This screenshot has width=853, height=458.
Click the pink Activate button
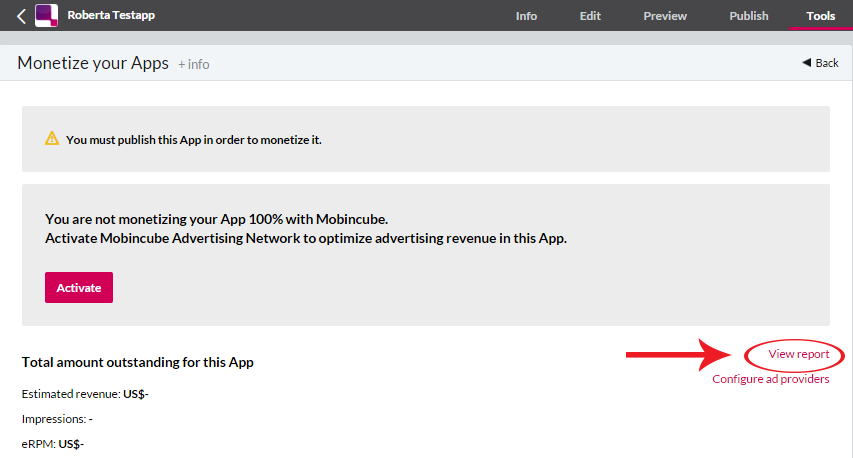(x=79, y=287)
